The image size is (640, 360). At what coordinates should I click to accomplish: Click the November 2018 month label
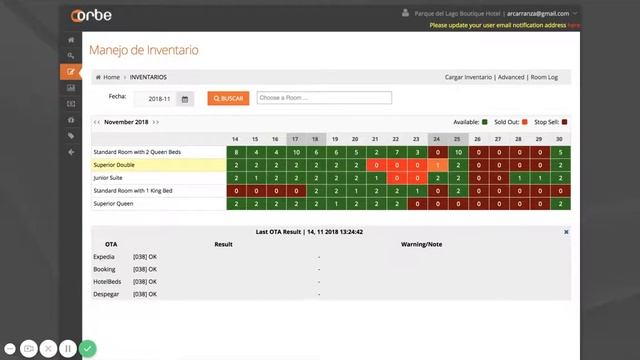[126, 122]
